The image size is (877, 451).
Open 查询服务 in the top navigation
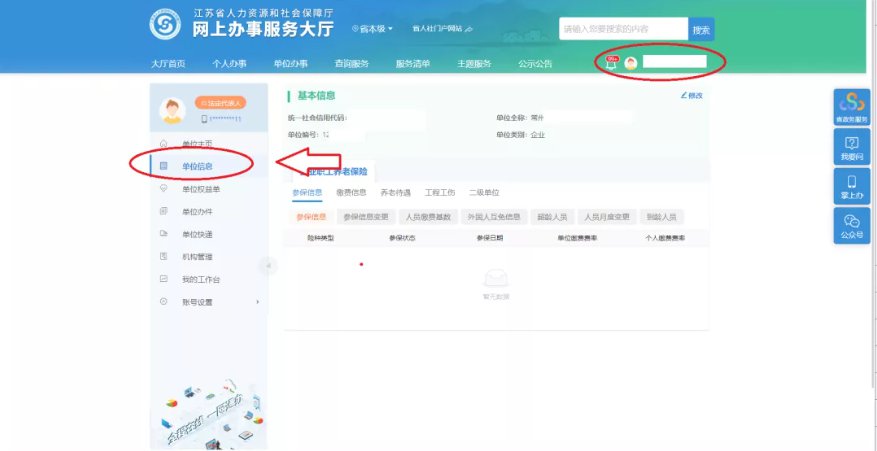point(352,64)
